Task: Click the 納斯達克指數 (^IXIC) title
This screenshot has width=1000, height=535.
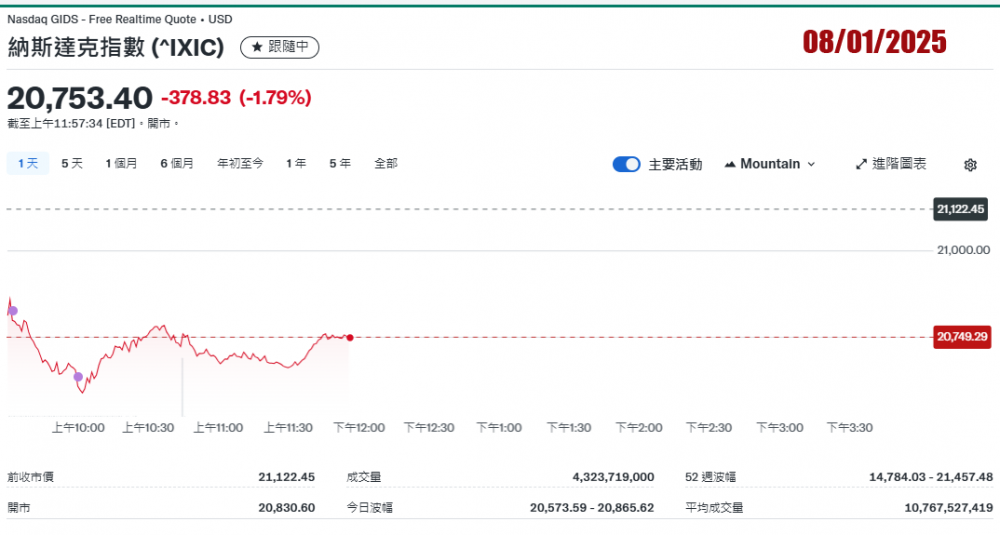Action: pyautogui.click(x=116, y=47)
